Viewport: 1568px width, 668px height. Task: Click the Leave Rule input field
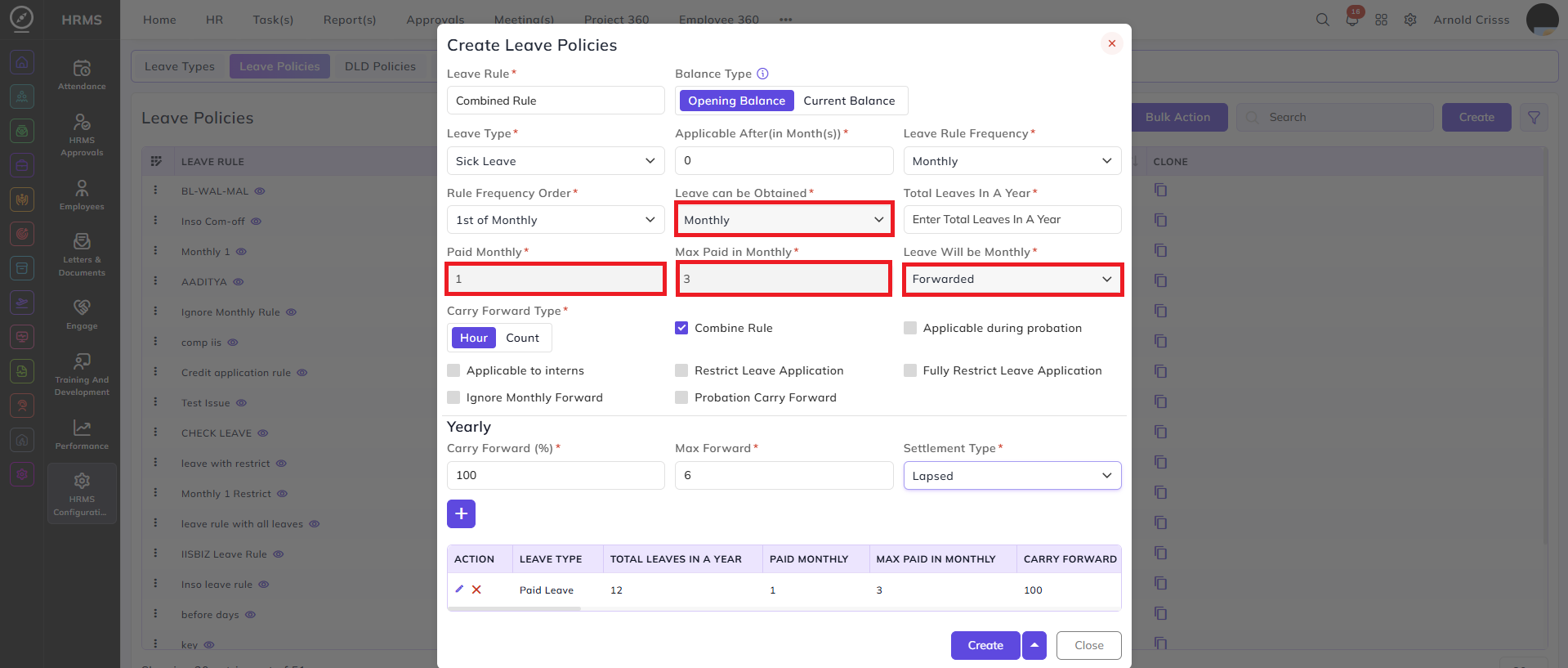pyautogui.click(x=556, y=101)
